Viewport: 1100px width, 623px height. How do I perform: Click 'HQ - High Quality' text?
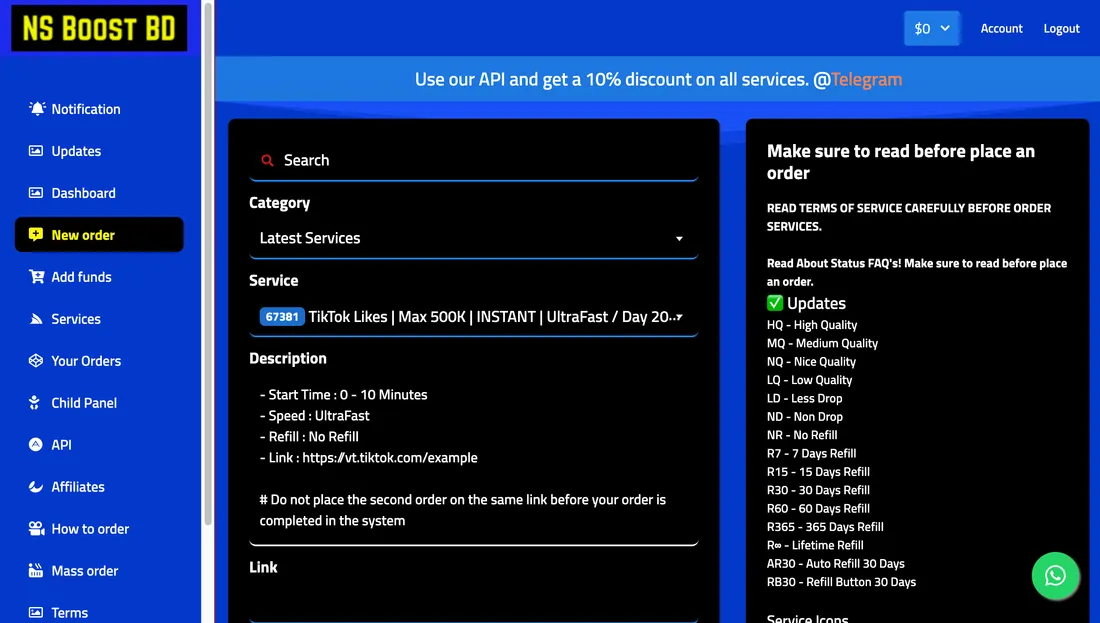click(812, 325)
